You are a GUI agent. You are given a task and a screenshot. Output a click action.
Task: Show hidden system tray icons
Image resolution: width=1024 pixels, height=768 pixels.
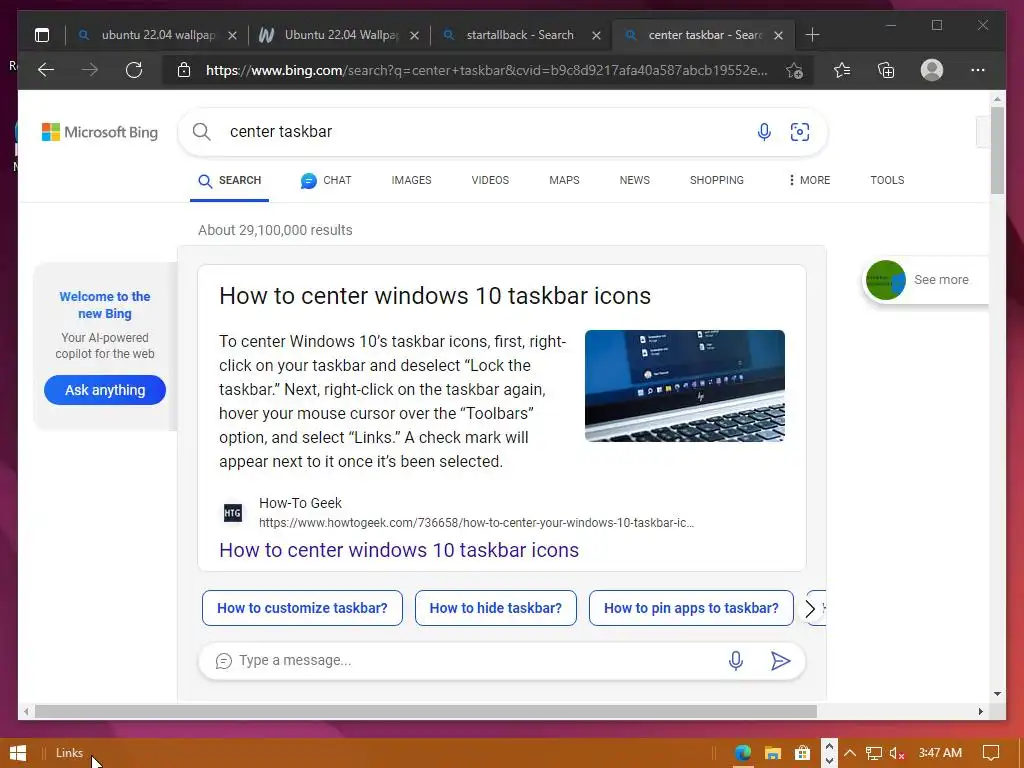850,753
